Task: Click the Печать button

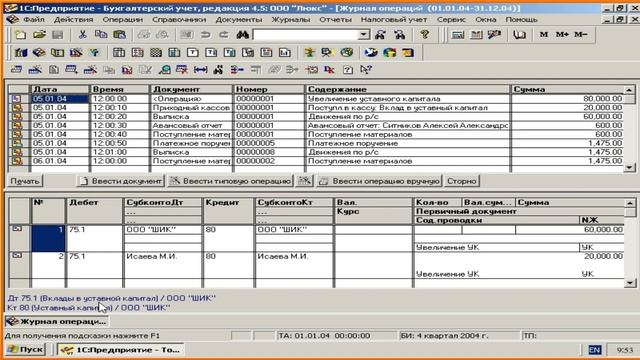Action: [25, 181]
